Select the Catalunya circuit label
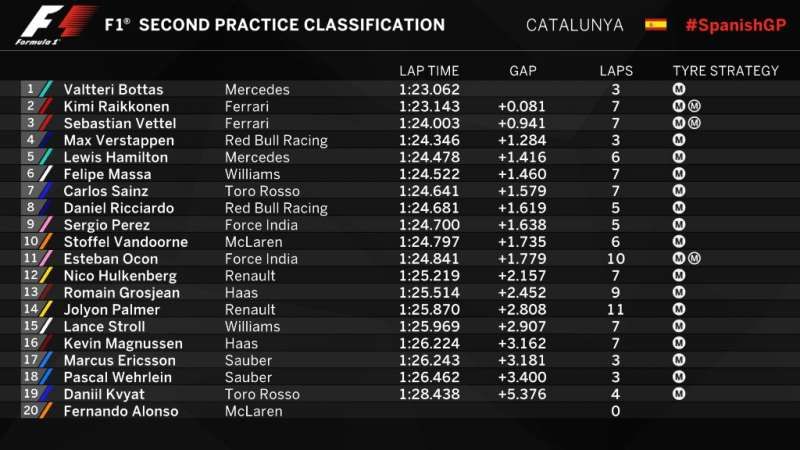The height and width of the screenshot is (450, 800). coord(574,25)
